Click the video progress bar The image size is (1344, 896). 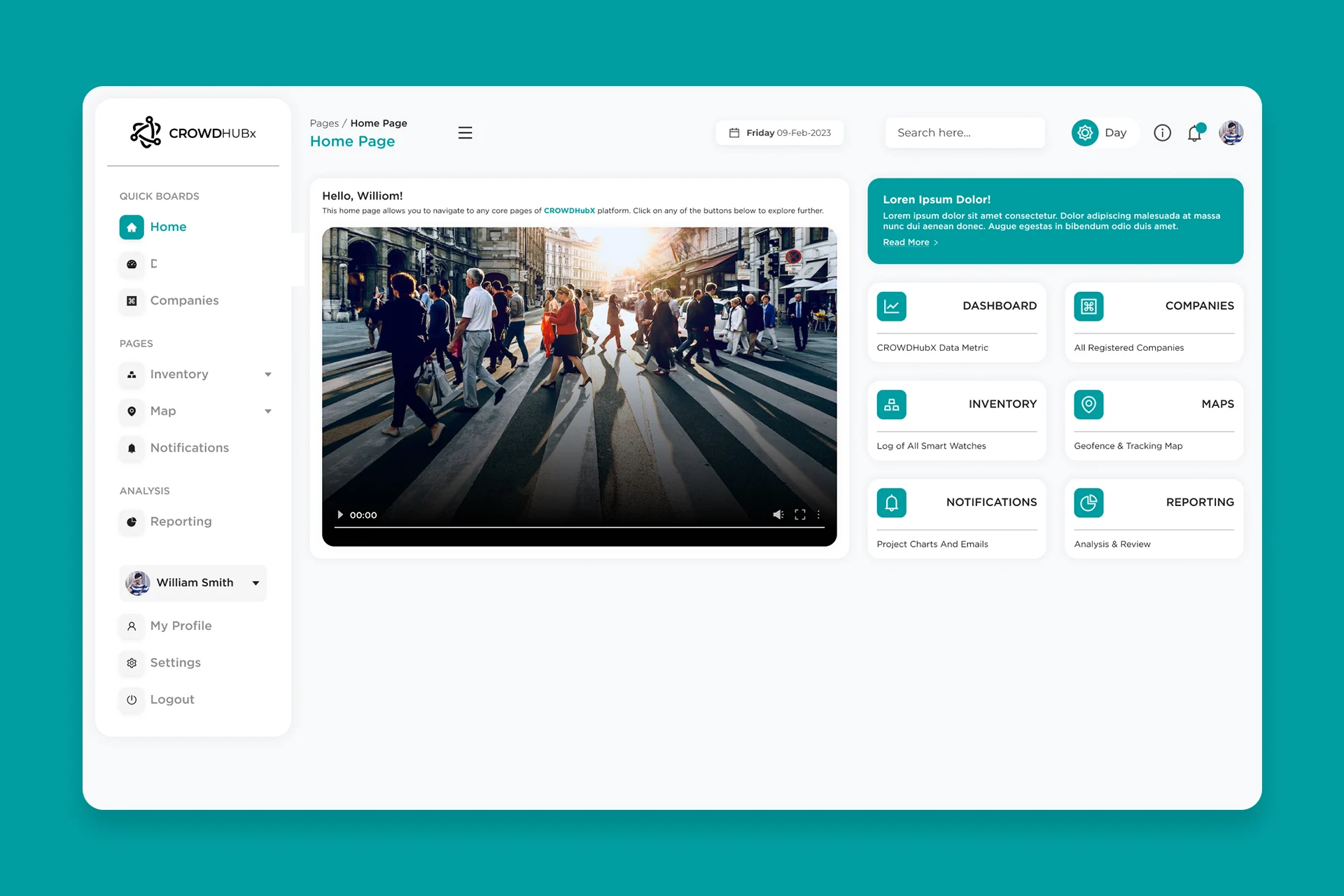579,527
